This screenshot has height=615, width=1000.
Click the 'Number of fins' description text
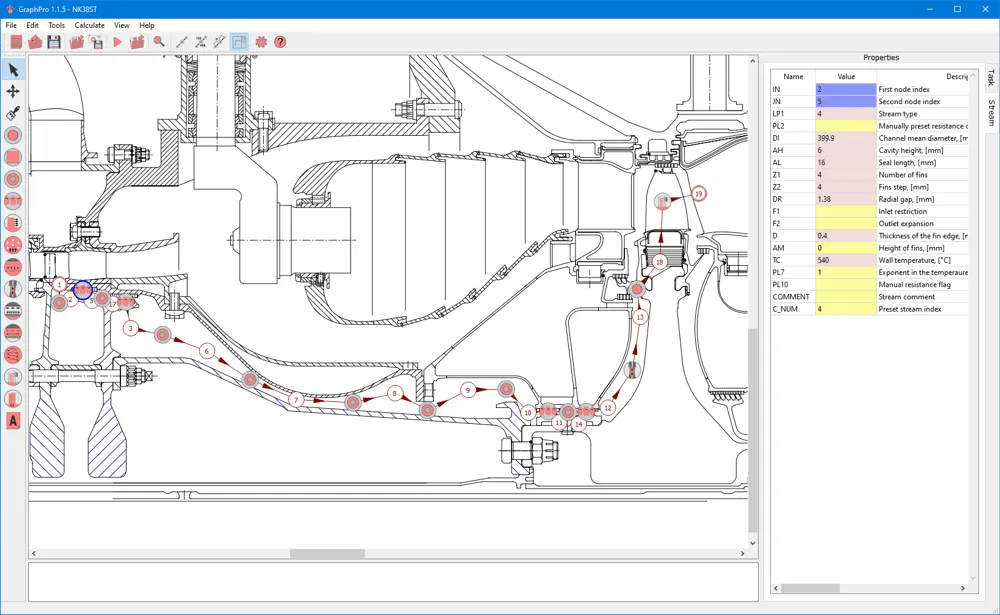click(902, 175)
